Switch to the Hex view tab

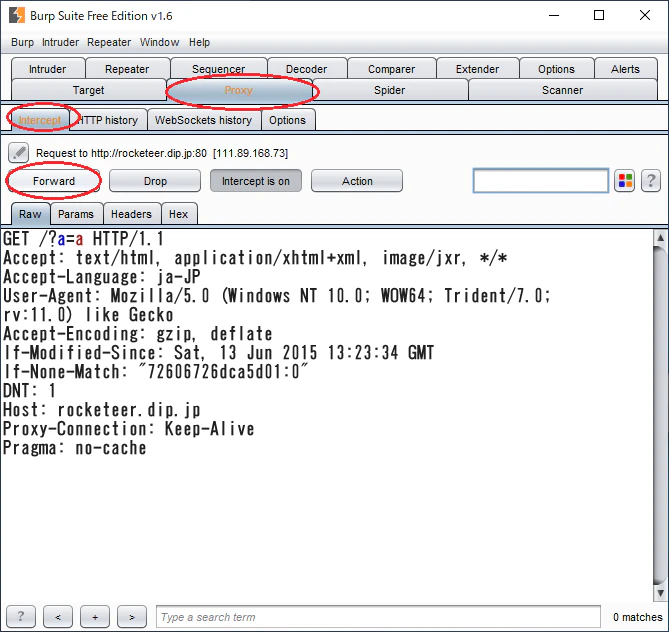point(178,214)
